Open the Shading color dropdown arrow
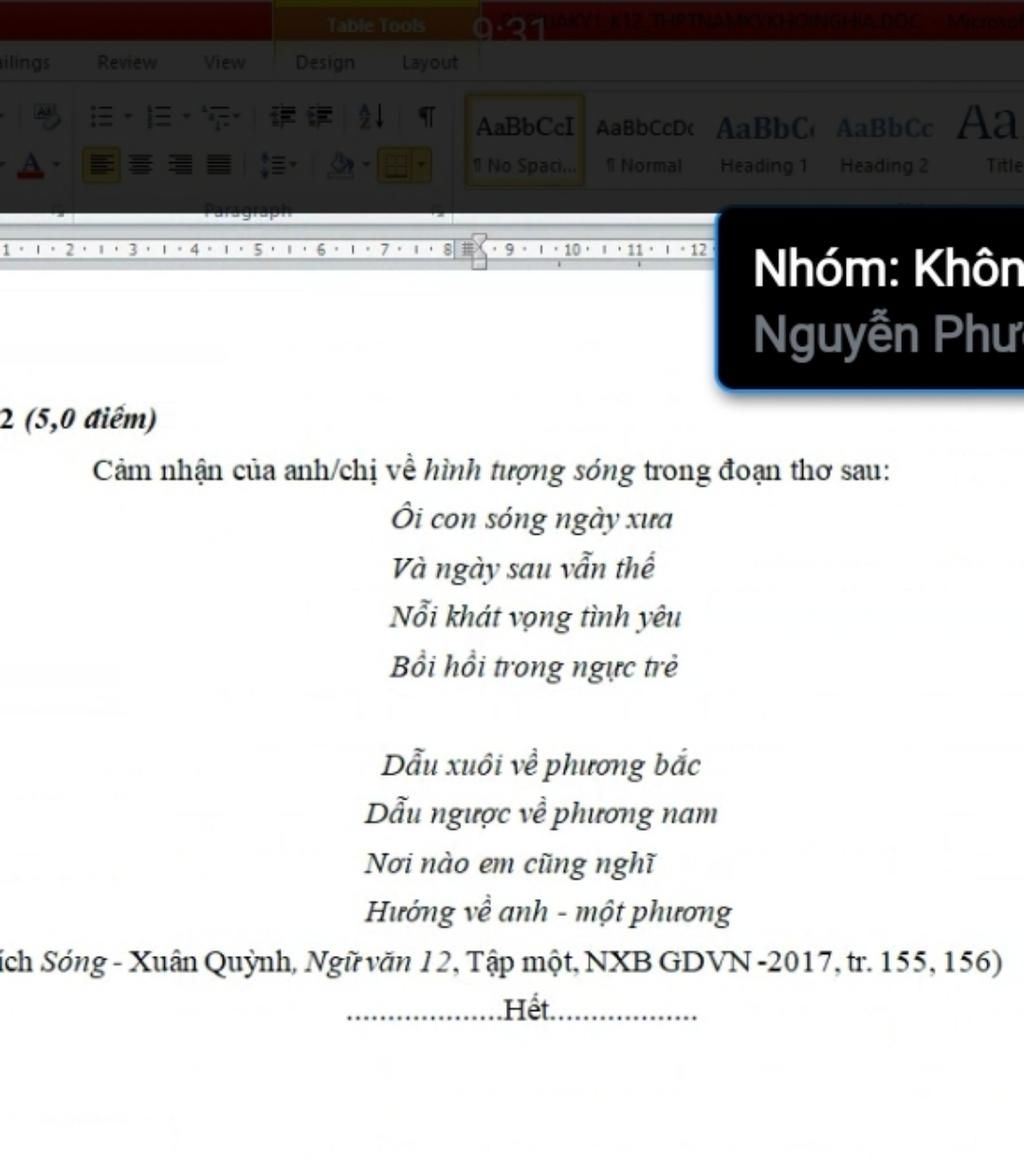The image size is (1024, 1159). click(x=366, y=164)
